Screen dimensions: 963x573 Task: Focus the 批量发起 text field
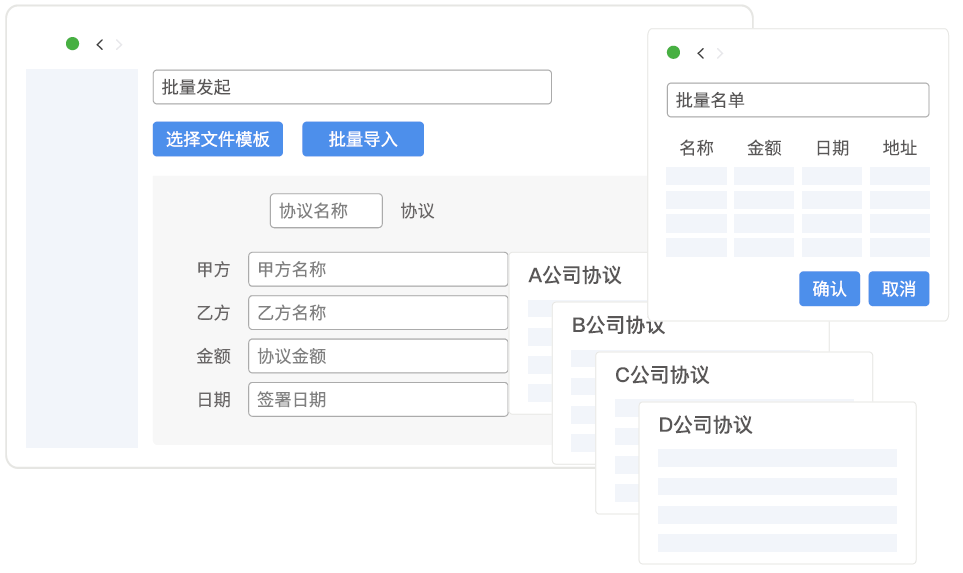point(351,87)
